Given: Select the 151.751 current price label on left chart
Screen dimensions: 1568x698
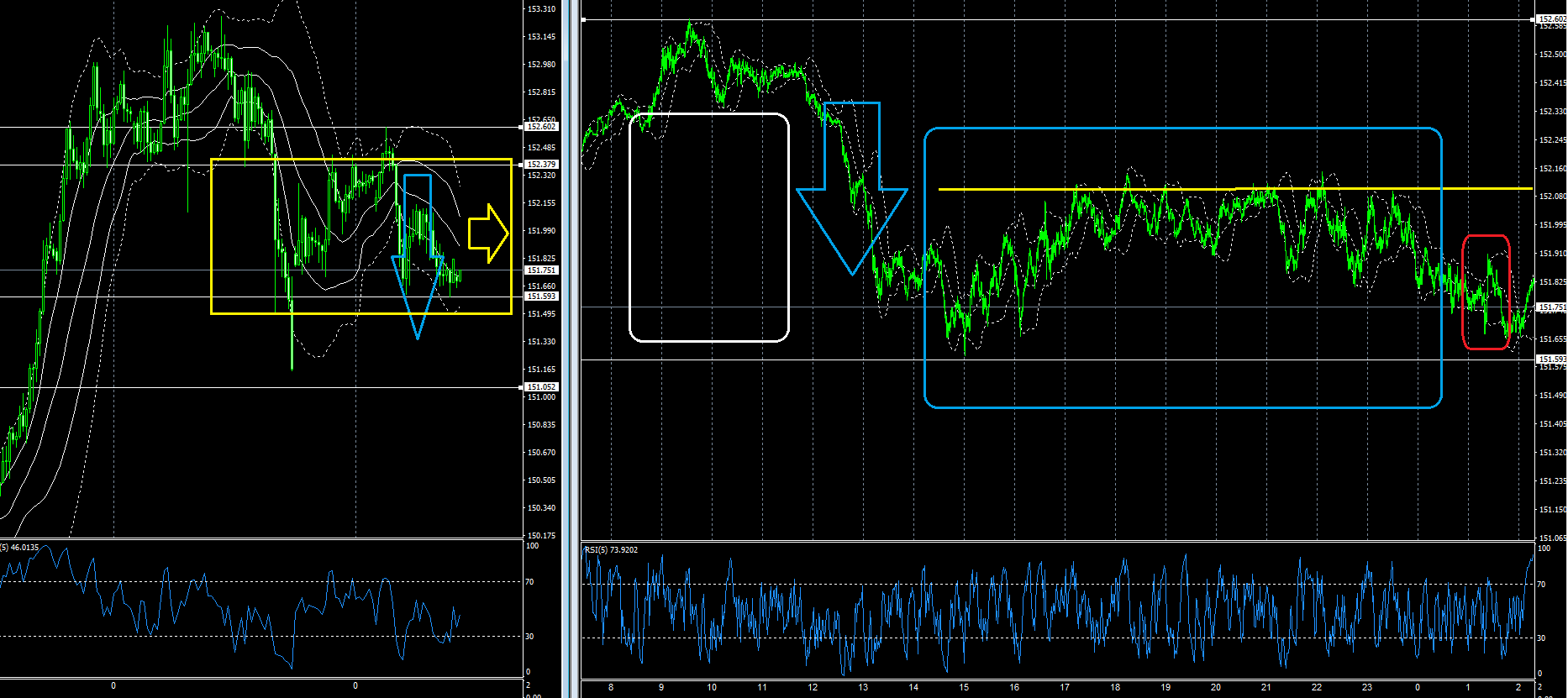Looking at the screenshot, I should tap(540, 270).
